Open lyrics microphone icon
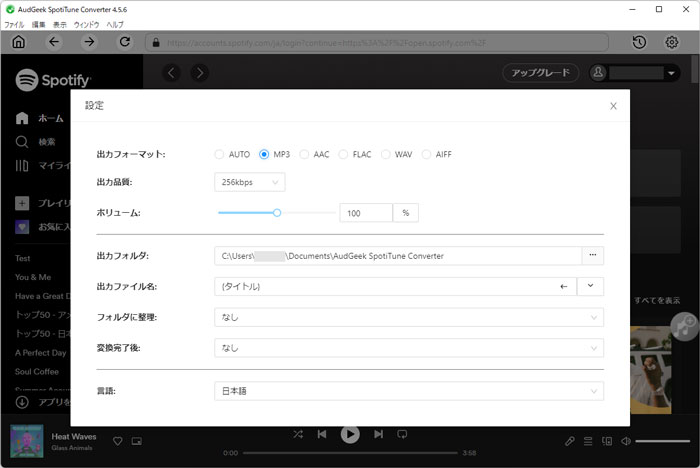Screen dimensions: 700x468 tap(570, 441)
